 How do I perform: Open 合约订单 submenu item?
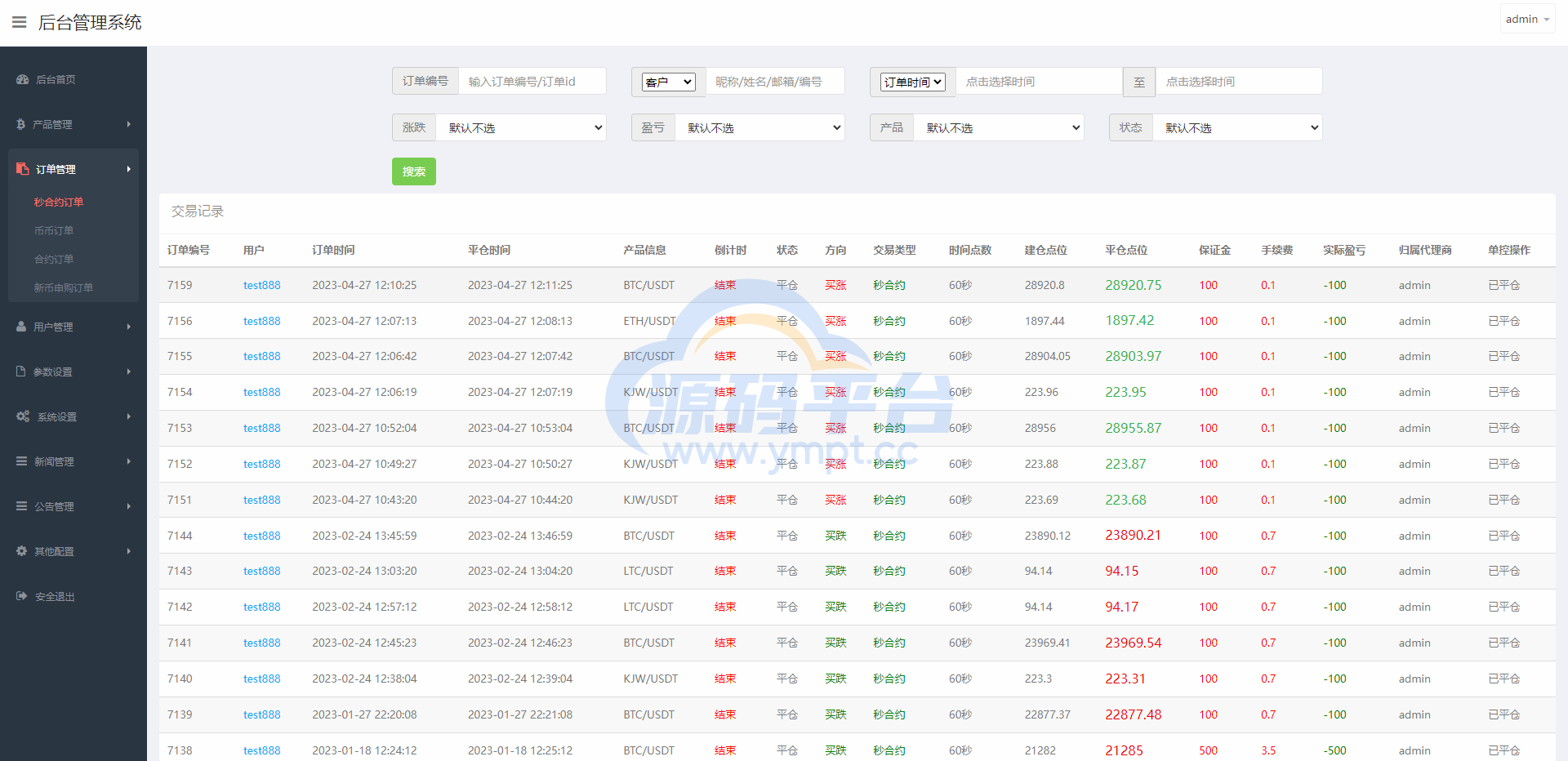pyautogui.click(x=54, y=259)
